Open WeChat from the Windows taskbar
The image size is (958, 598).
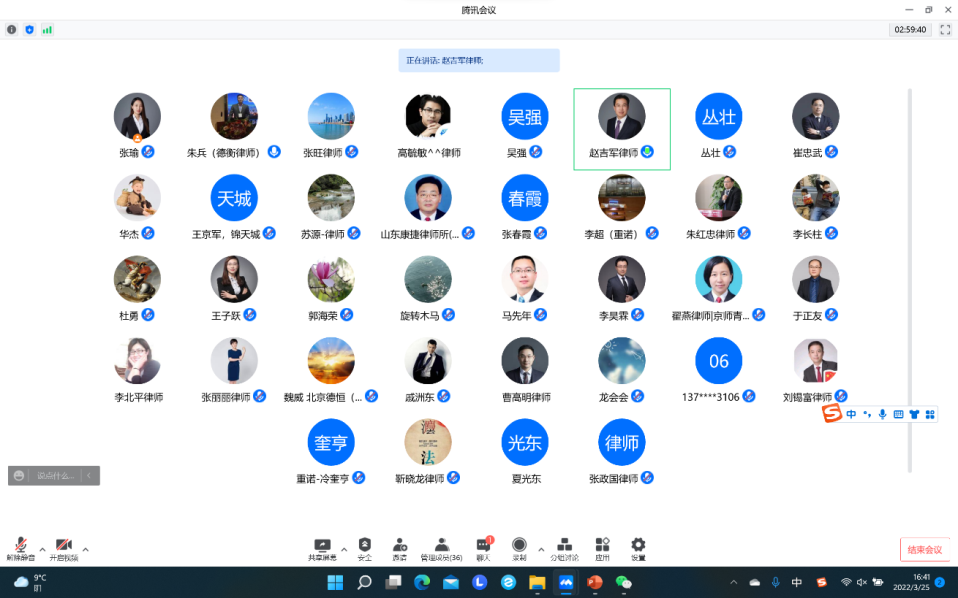click(624, 582)
